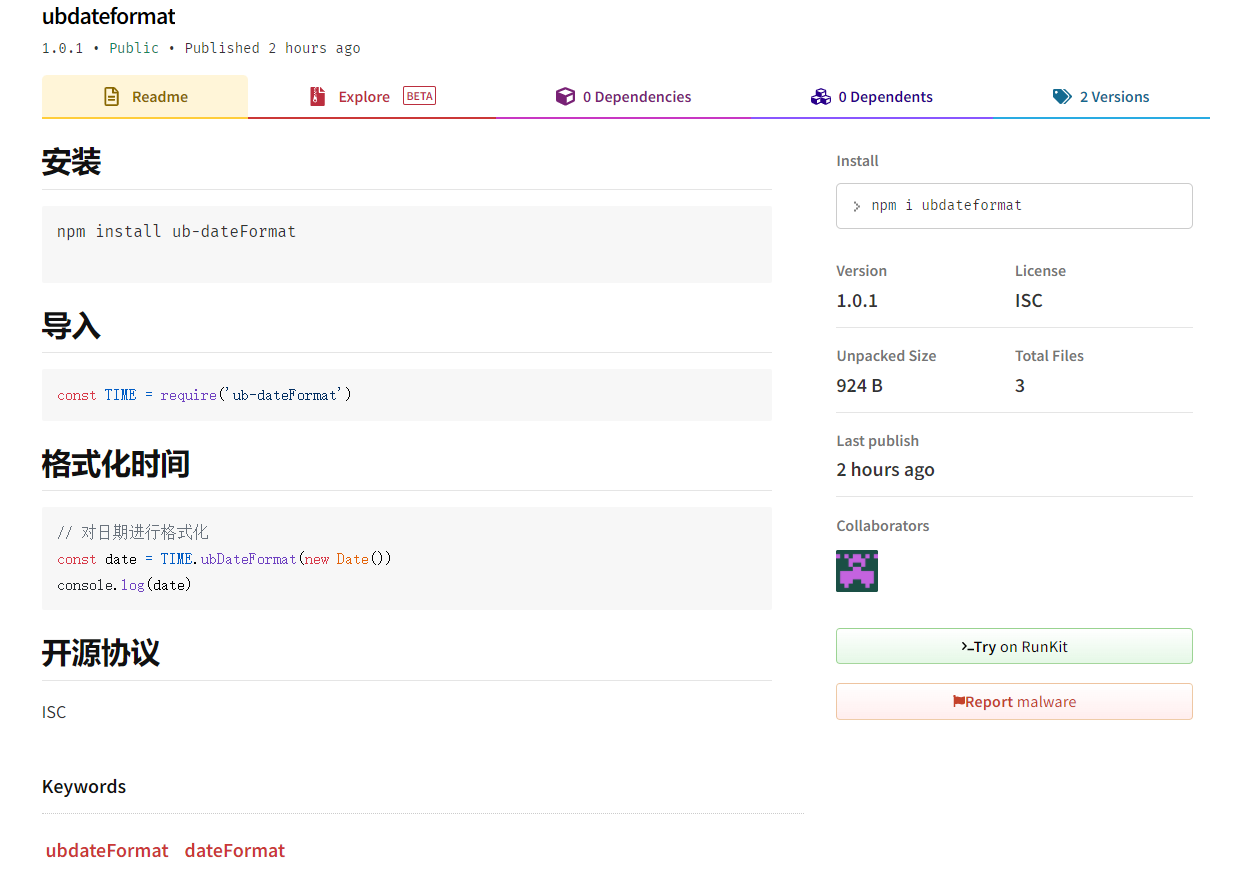Click the Readme document icon
Screen dimensions: 1238x872
pos(112,97)
